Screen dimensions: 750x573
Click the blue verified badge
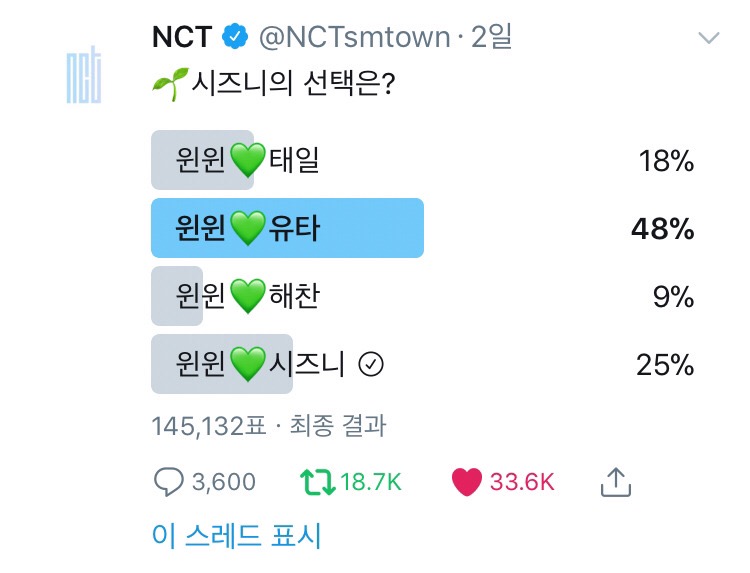[235, 38]
